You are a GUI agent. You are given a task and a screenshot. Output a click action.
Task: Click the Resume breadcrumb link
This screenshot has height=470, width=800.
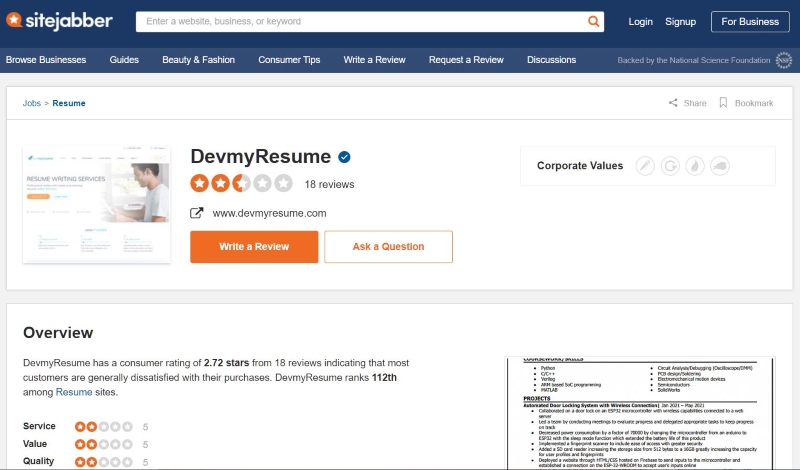[69, 103]
